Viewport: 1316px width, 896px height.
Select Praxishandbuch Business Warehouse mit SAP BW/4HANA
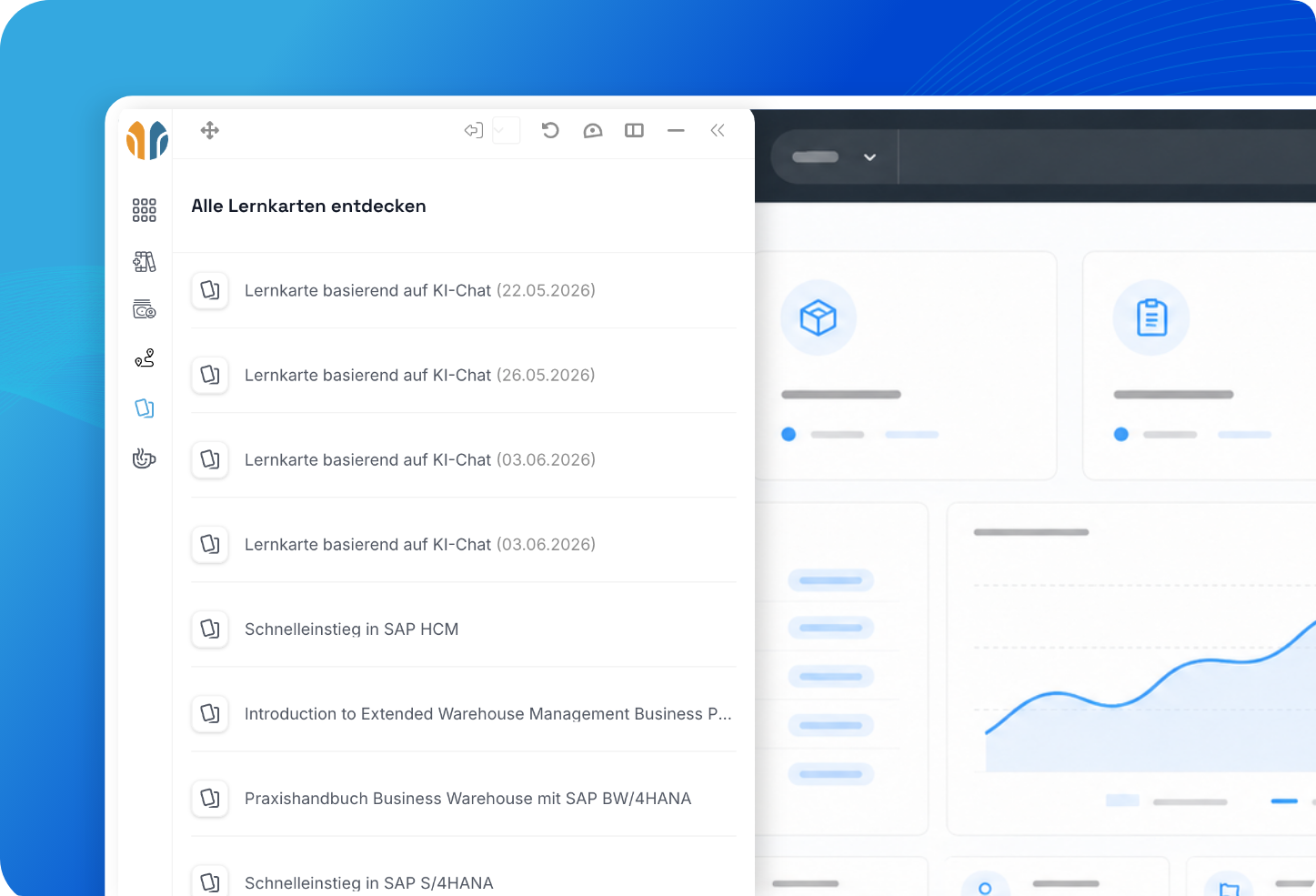click(464, 798)
